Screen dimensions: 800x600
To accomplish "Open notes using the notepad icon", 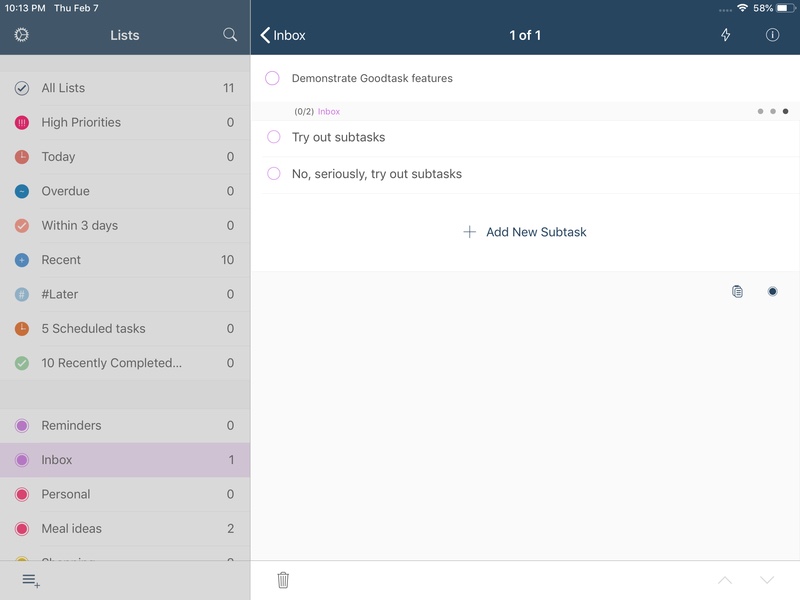I will coord(737,291).
